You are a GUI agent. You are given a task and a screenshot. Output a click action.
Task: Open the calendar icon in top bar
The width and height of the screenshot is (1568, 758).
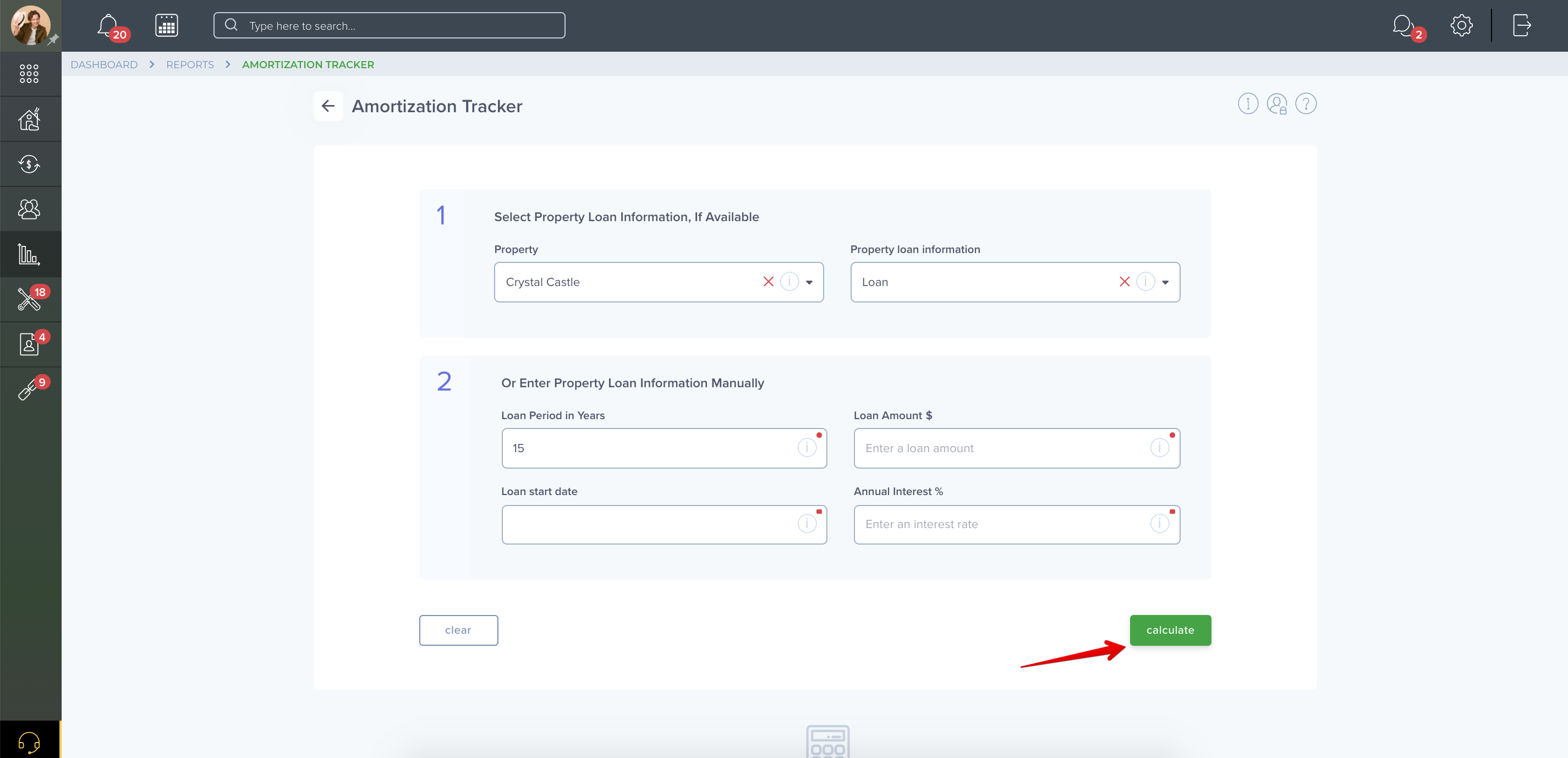pyautogui.click(x=166, y=25)
